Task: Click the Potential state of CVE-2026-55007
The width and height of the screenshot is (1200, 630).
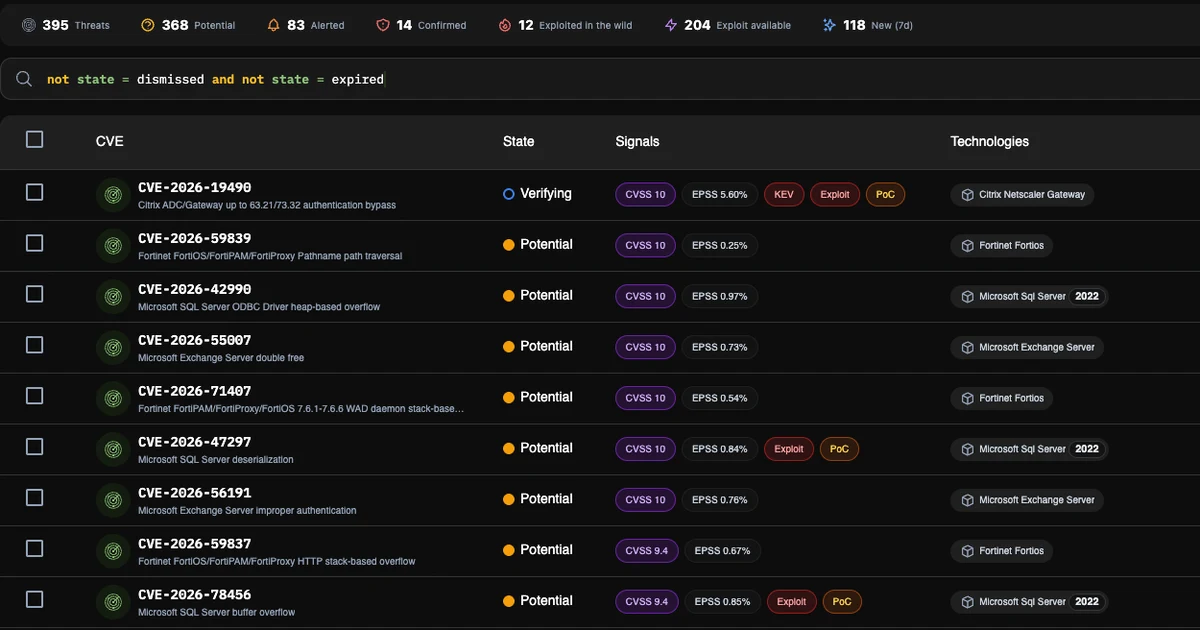Action: (538, 346)
